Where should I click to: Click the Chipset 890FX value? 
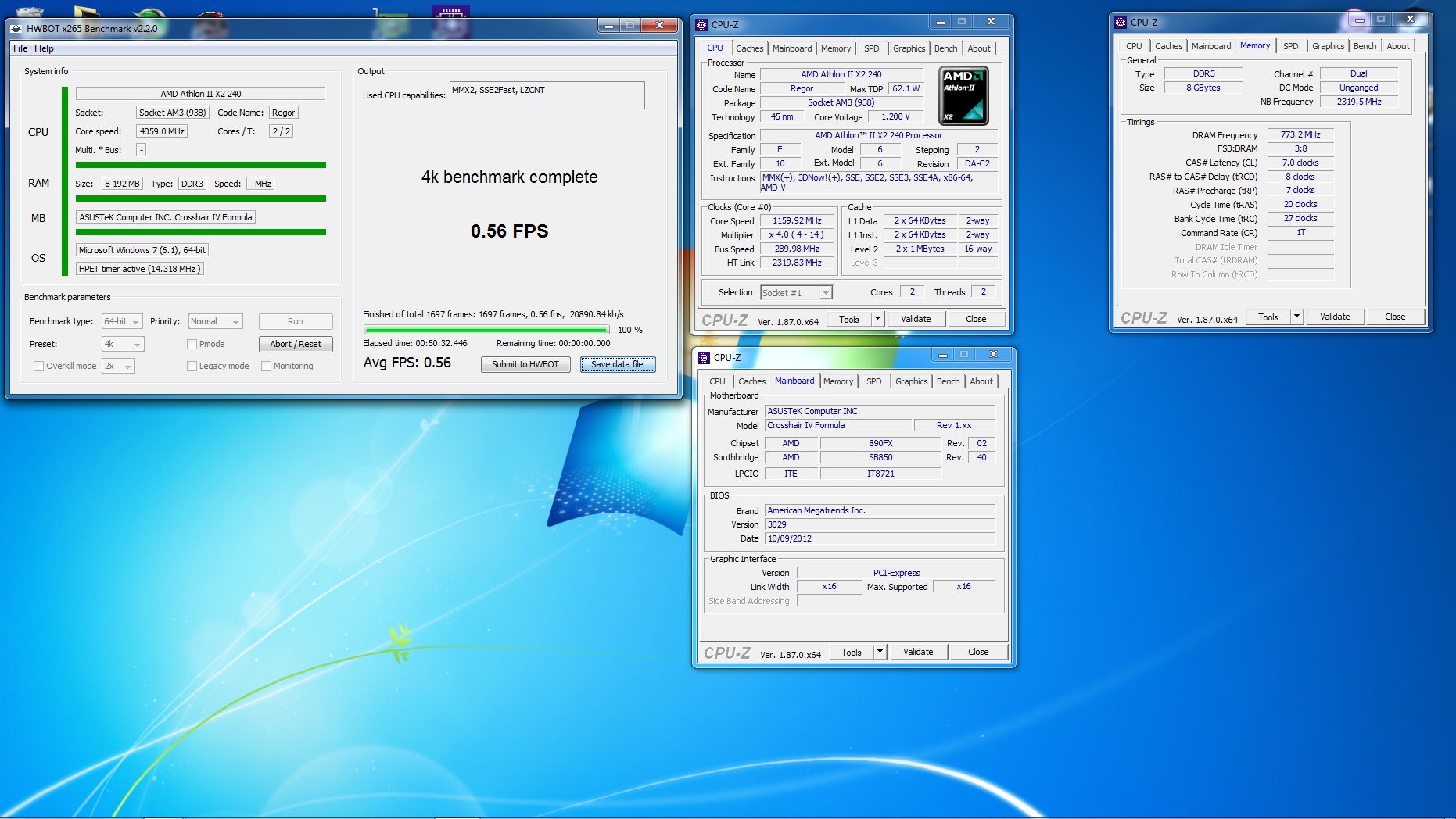click(x=880, y=443)
